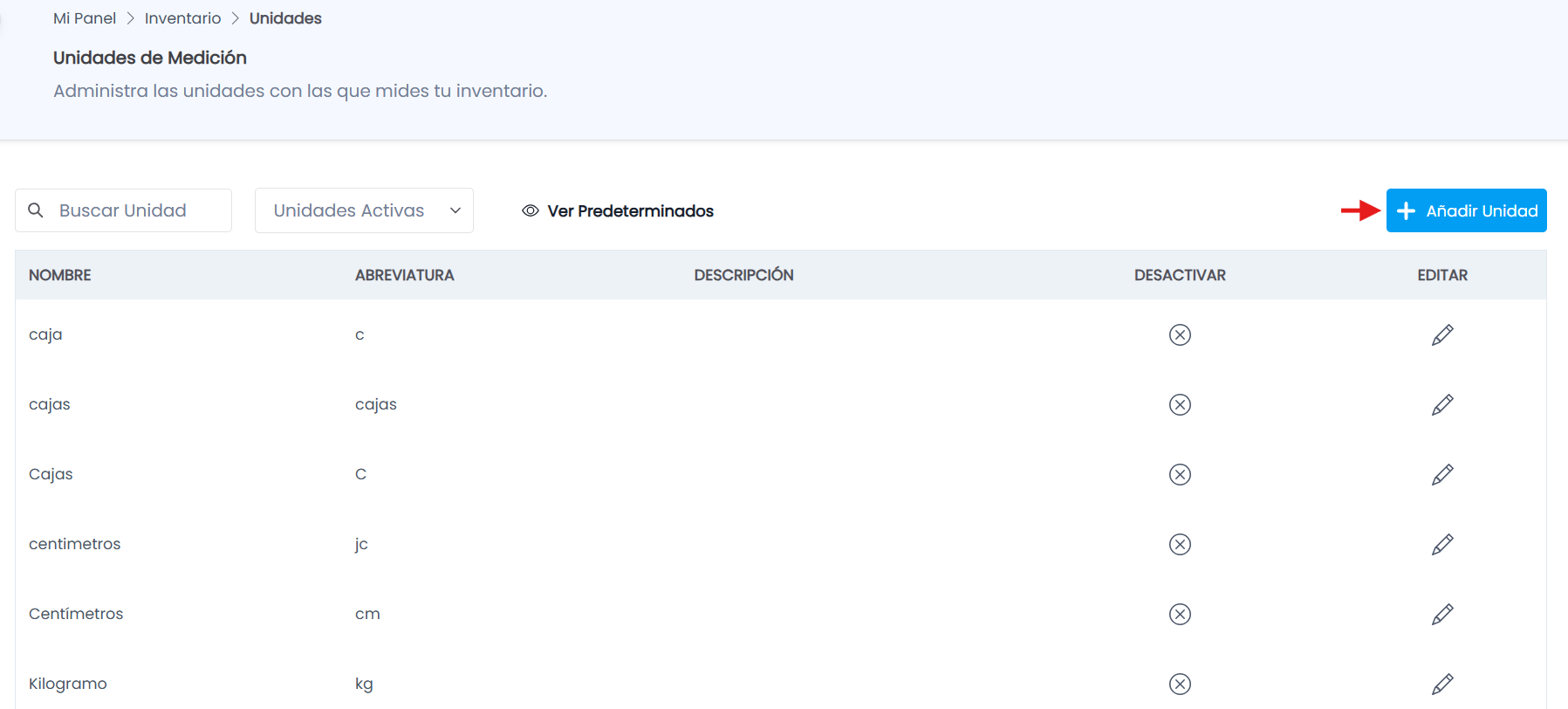This screenshot has width=1568, height=709.
Task: Click the caja name cell
Action: 45,334
